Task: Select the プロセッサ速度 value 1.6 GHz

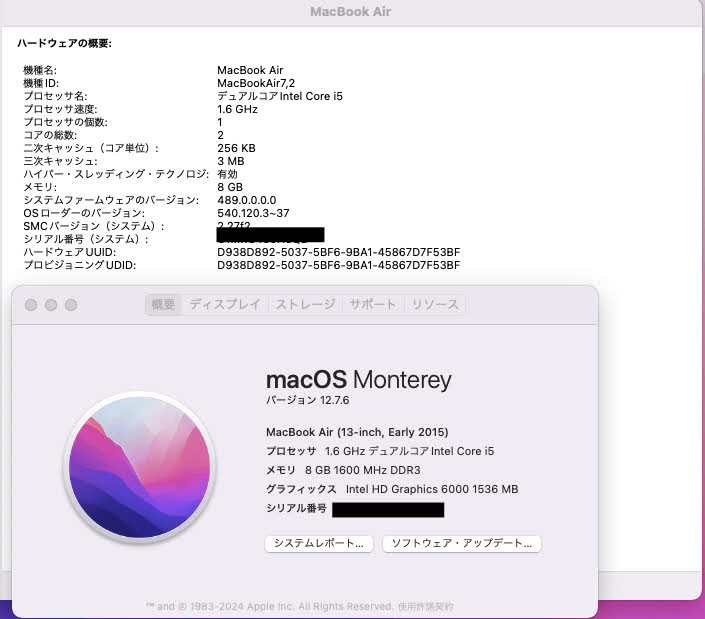Action: point(237,109)
